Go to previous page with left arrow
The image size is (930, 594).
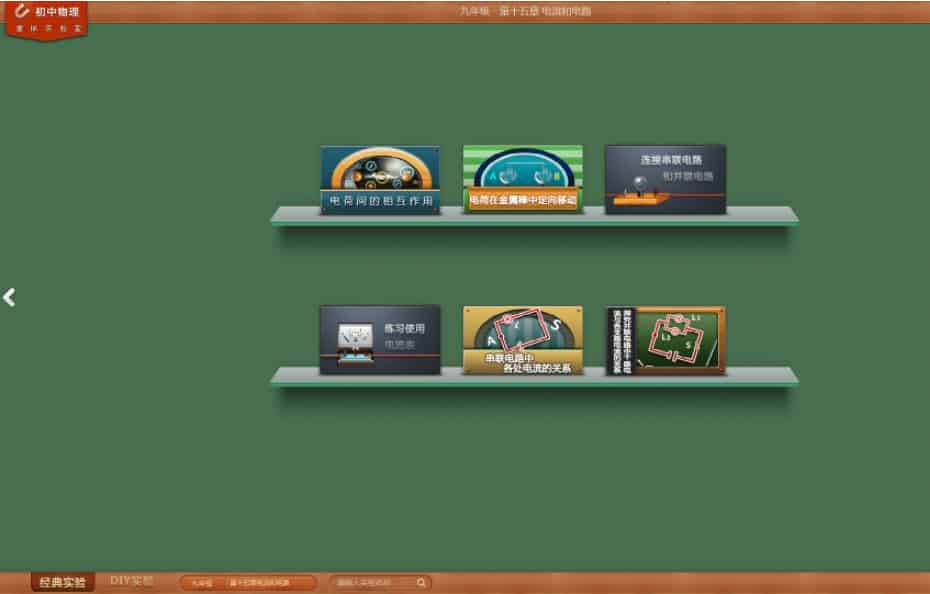click(9, 297)
